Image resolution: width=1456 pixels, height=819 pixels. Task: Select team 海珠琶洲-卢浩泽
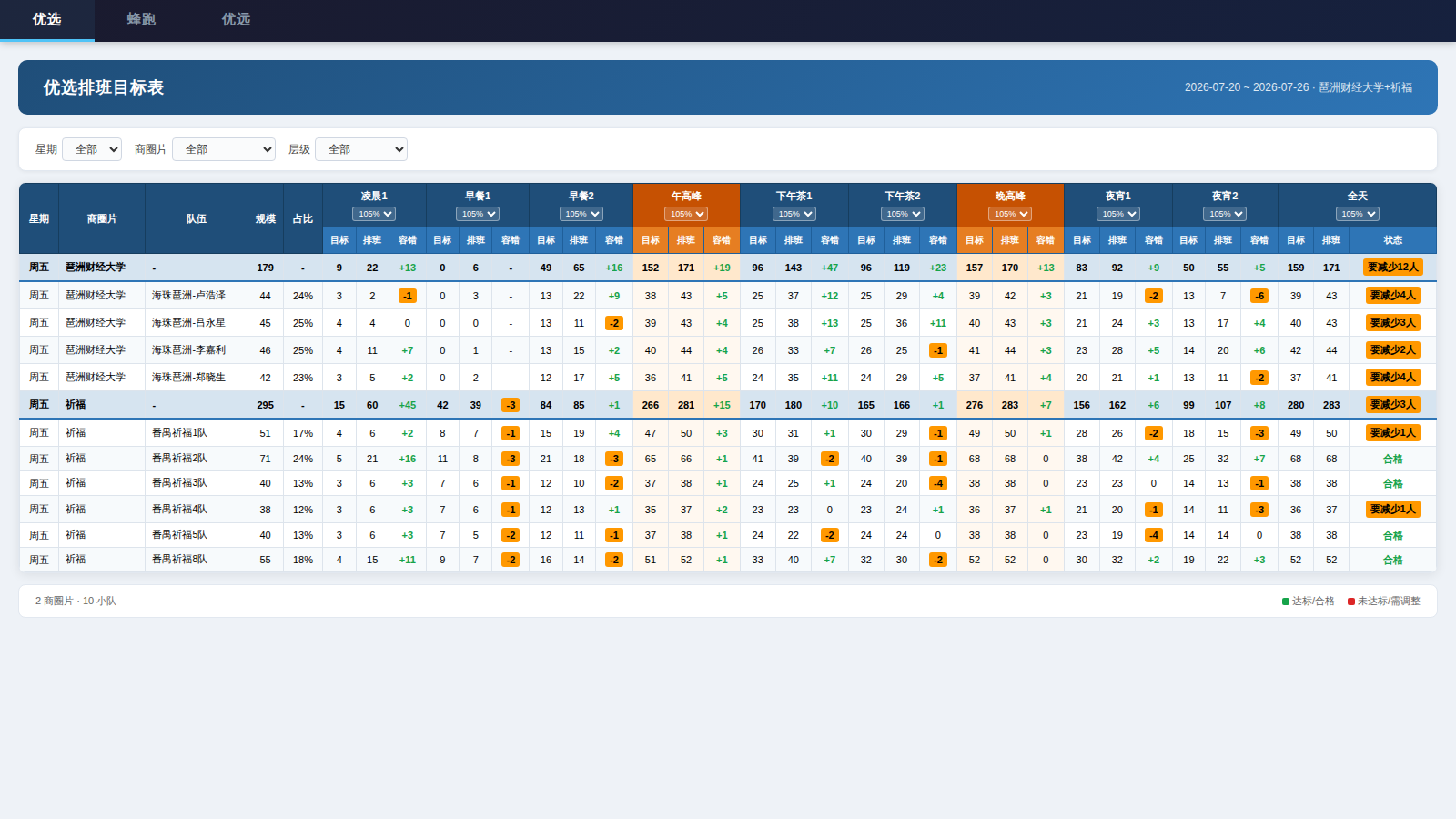click(x=188, y=296)
